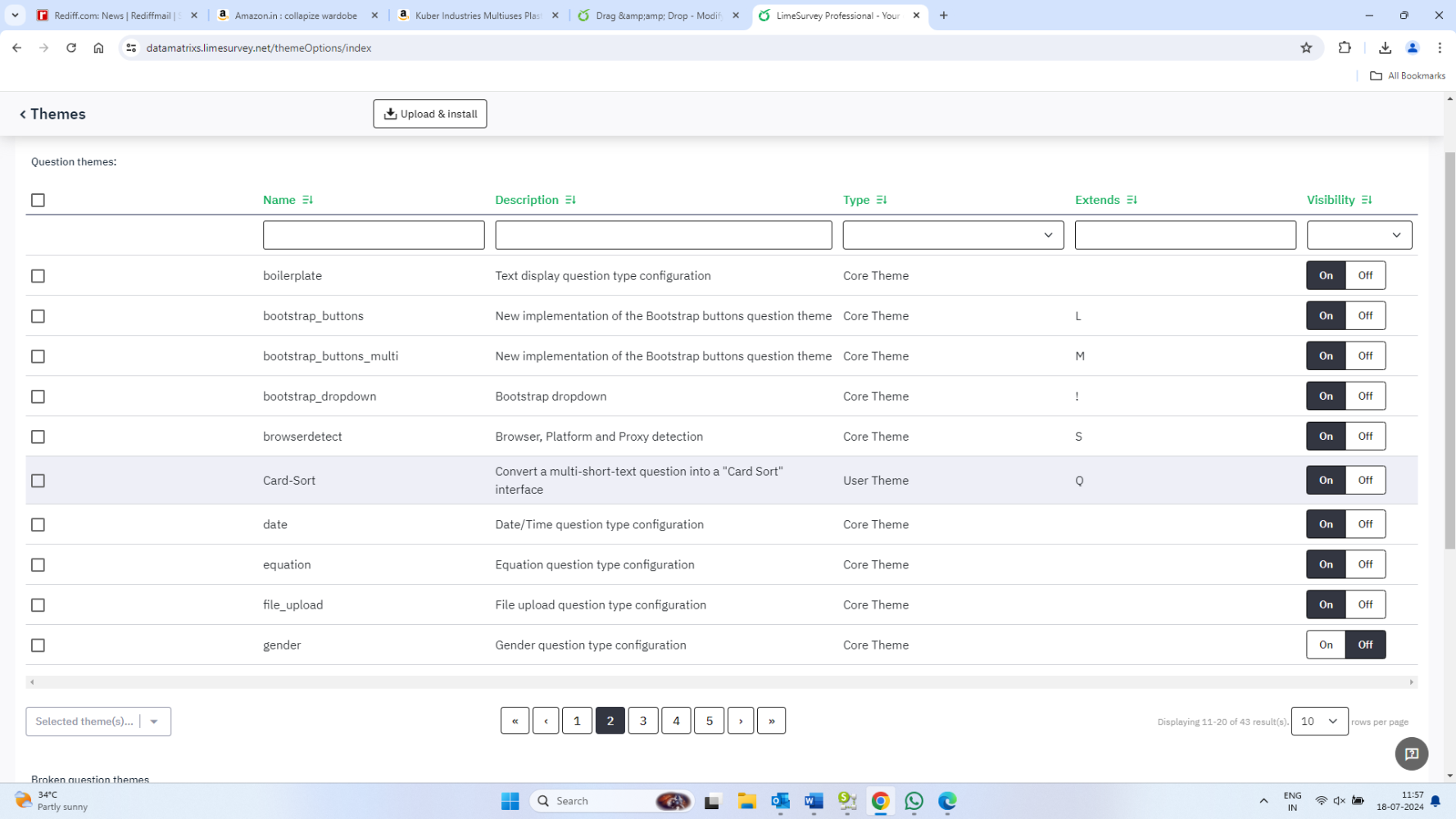This screenshot has width=1456, height=819.
Task: Open Chrome downloads icon
Action: [1385, 48]
